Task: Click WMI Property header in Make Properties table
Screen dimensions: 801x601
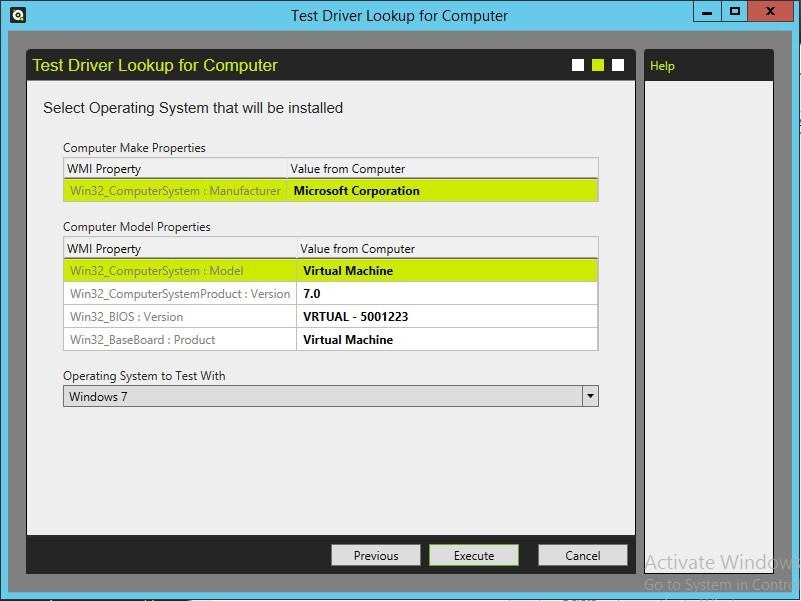Action: [x=175, y=168]
